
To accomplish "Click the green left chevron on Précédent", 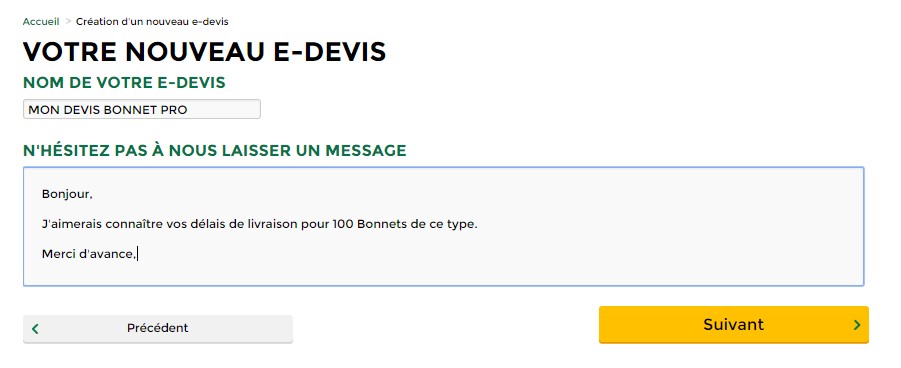I will point(35,328).
